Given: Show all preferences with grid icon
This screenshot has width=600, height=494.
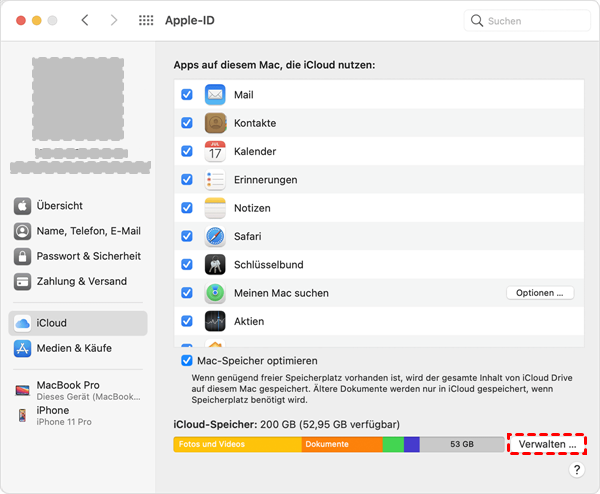Looking at the screenshot, I should click(x=146, y=20).
